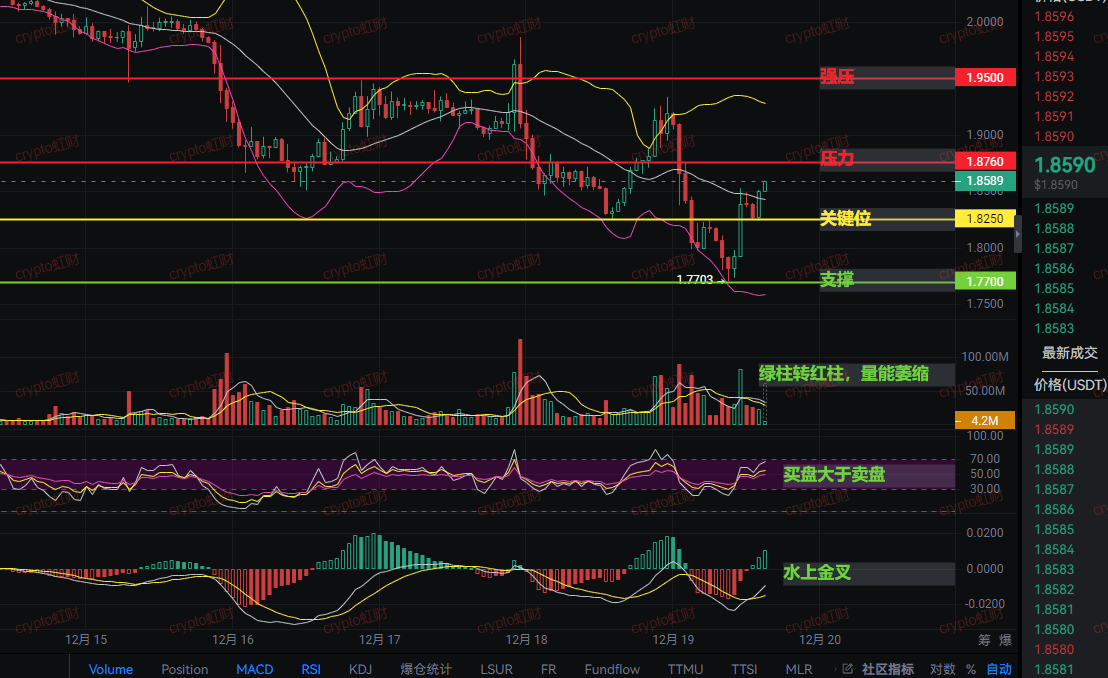Click the 关键位 annotation text

tap(845, 218)
